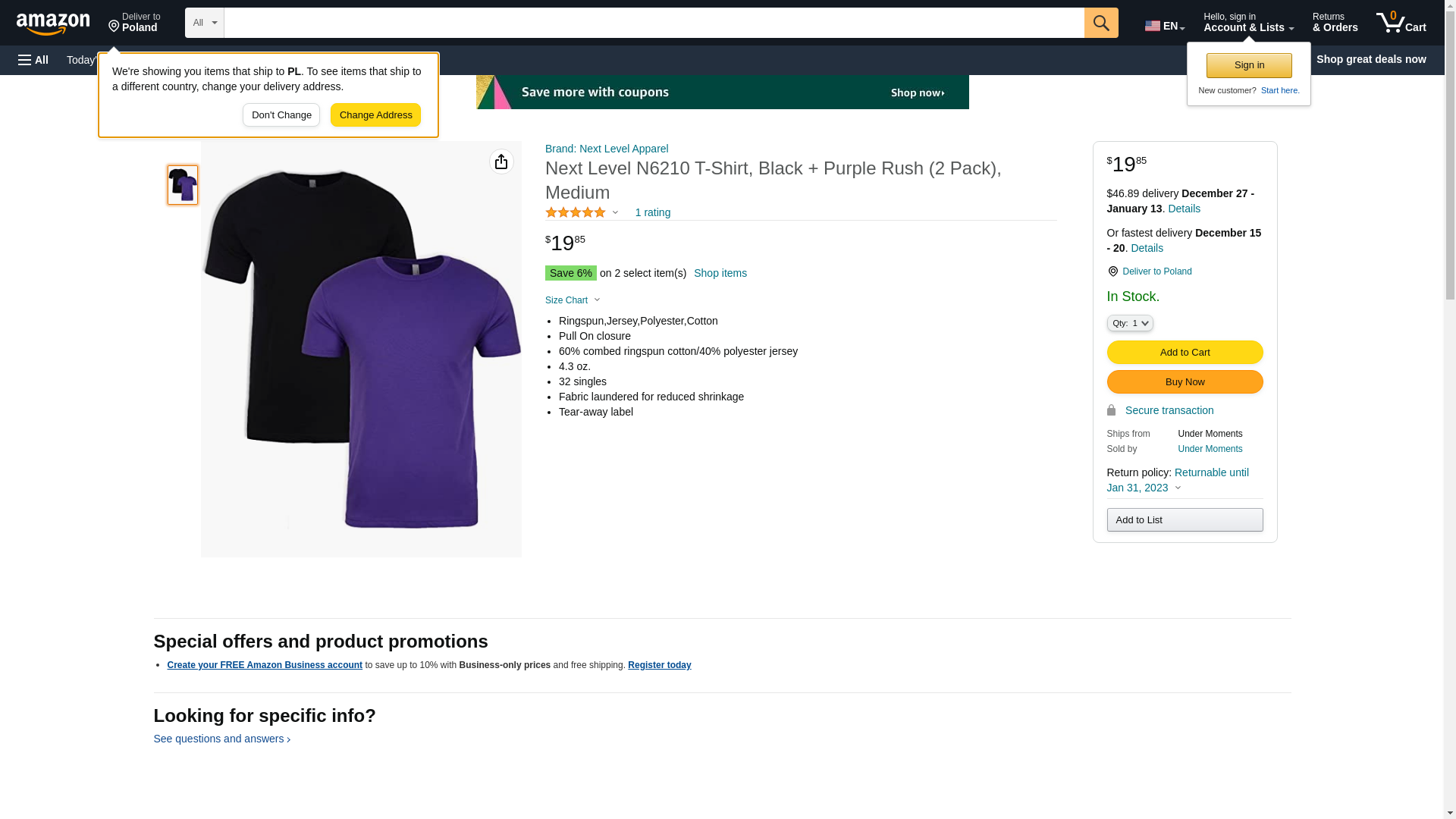Click into the search input field

click(x=654, y=23)
